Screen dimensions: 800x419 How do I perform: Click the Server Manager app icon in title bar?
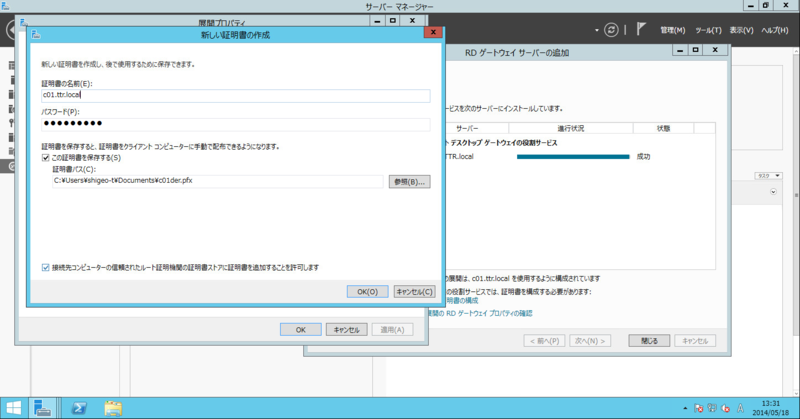click(5, 6)
